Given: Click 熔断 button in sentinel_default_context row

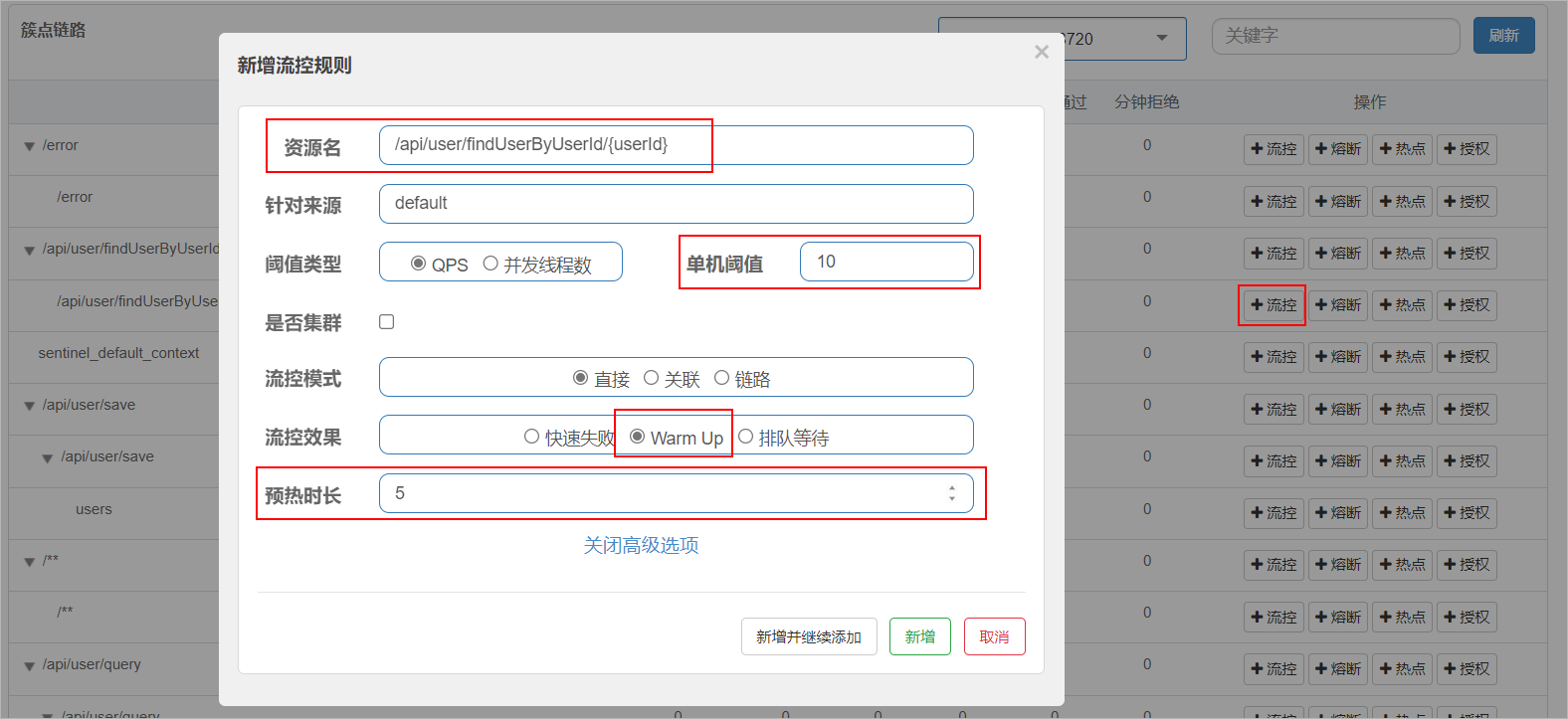Looking at the screenshot, I should click(x=1337, y=357).
